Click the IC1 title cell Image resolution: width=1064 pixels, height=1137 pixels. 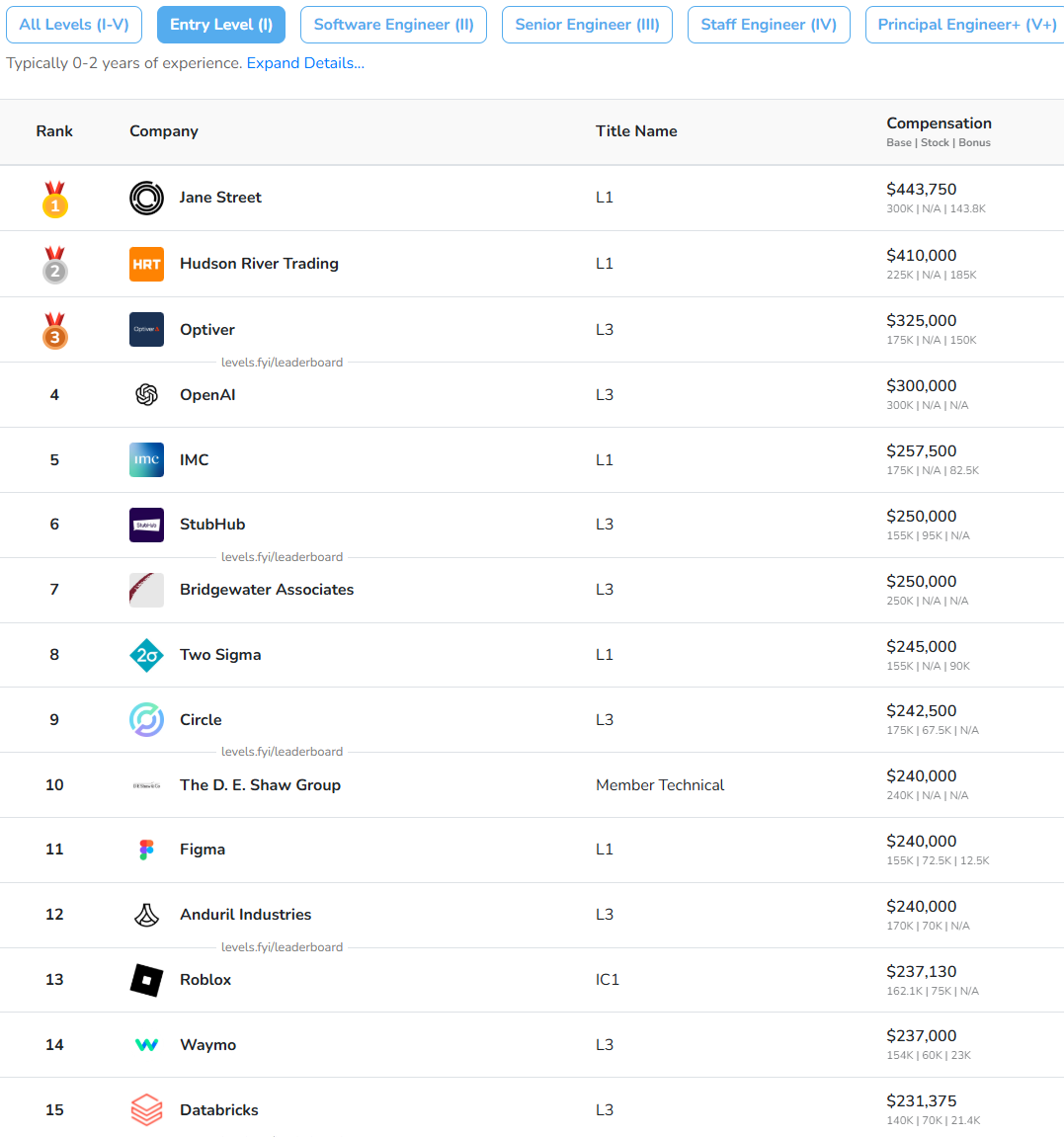[608, 980]
